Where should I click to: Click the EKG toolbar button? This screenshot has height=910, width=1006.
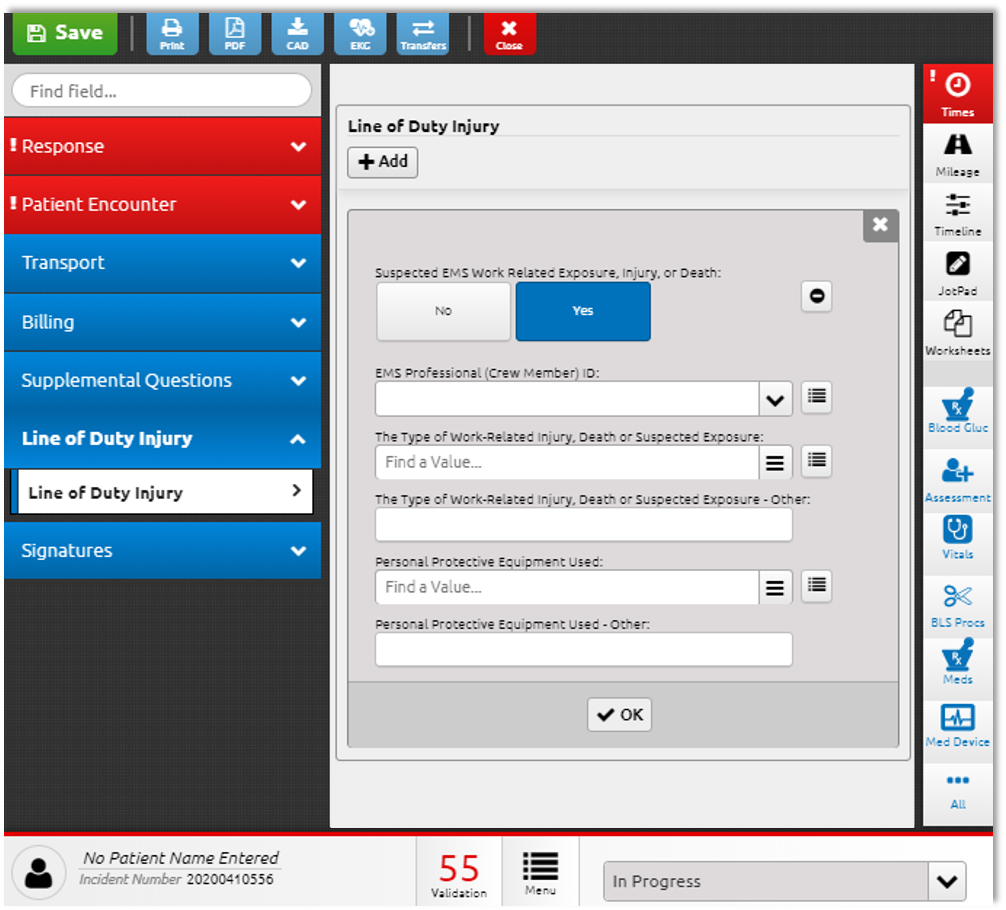(360, 33)
